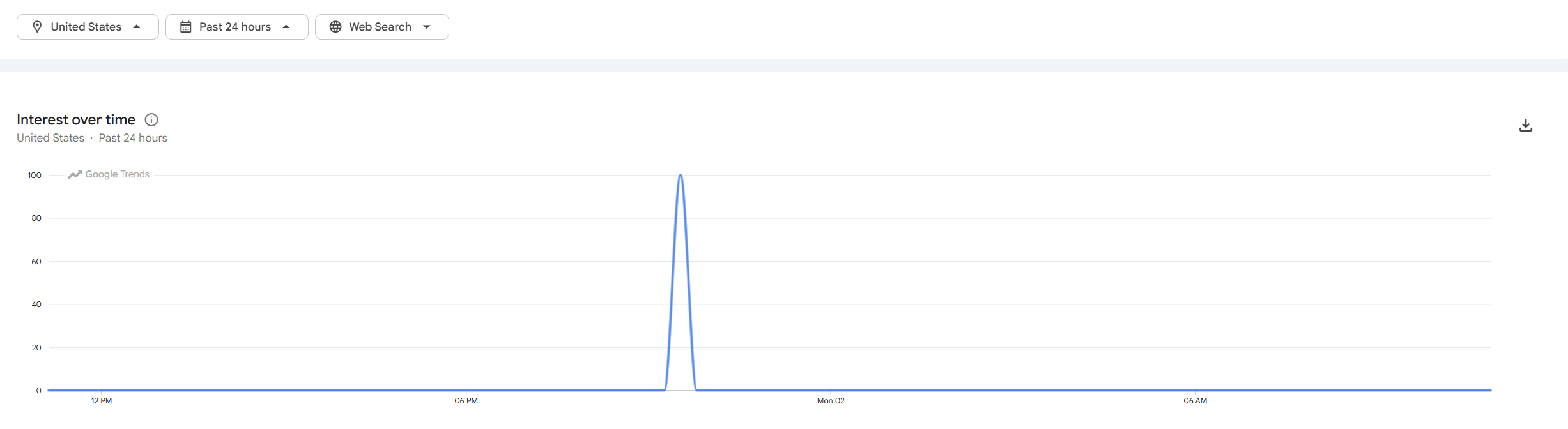Click the 100 value on the y-axis
Image resolution: width=1568 pixels, height=429 pixels.
(x=35, y=176)
